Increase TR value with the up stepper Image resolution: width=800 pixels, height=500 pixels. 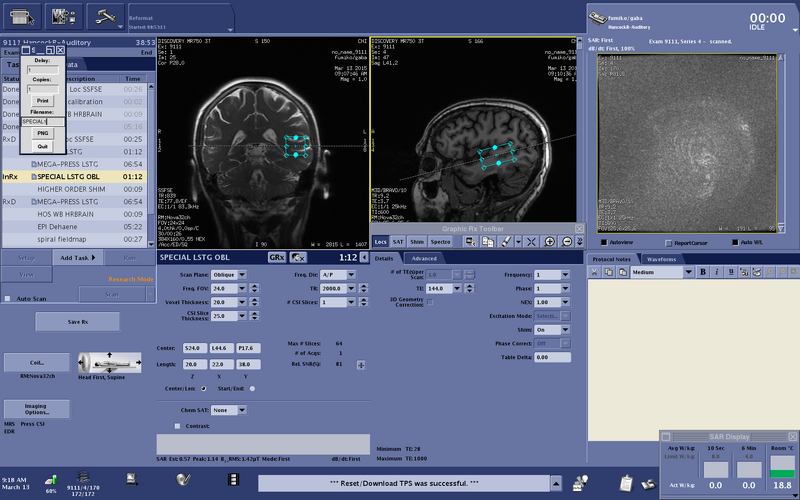[363, 286]
